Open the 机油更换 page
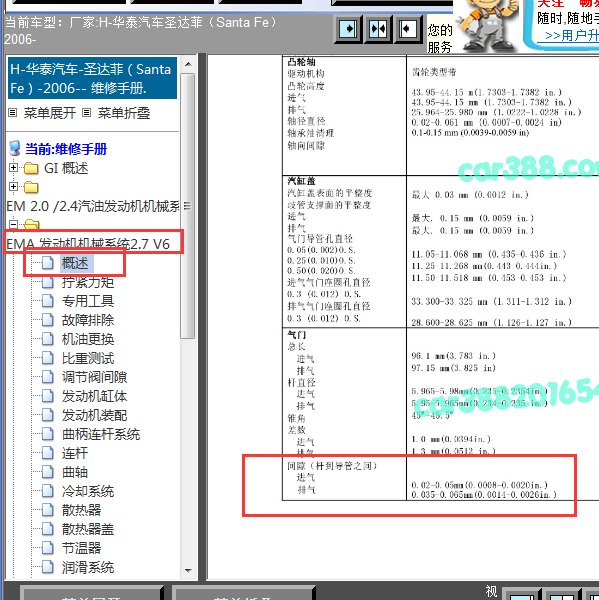The width and height of the screenshot is (599, 600). [88, 339]
